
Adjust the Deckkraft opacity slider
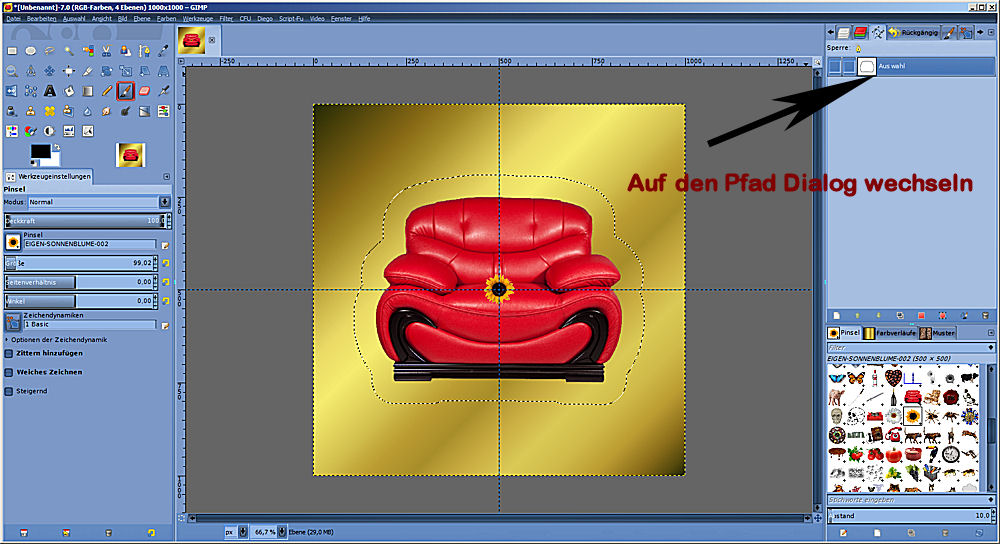pos(85,221)
